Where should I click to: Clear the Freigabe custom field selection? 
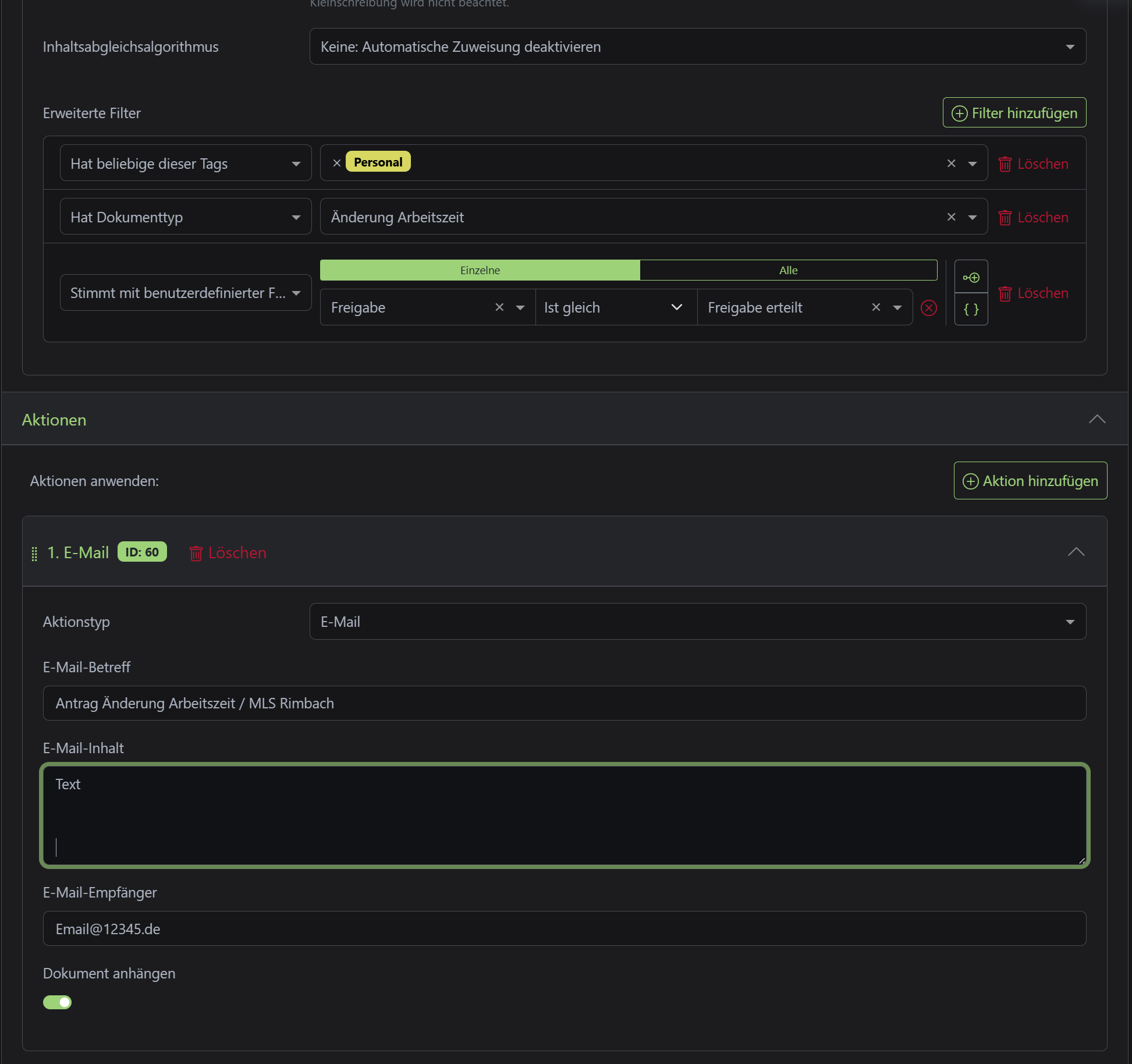(499, 307)
